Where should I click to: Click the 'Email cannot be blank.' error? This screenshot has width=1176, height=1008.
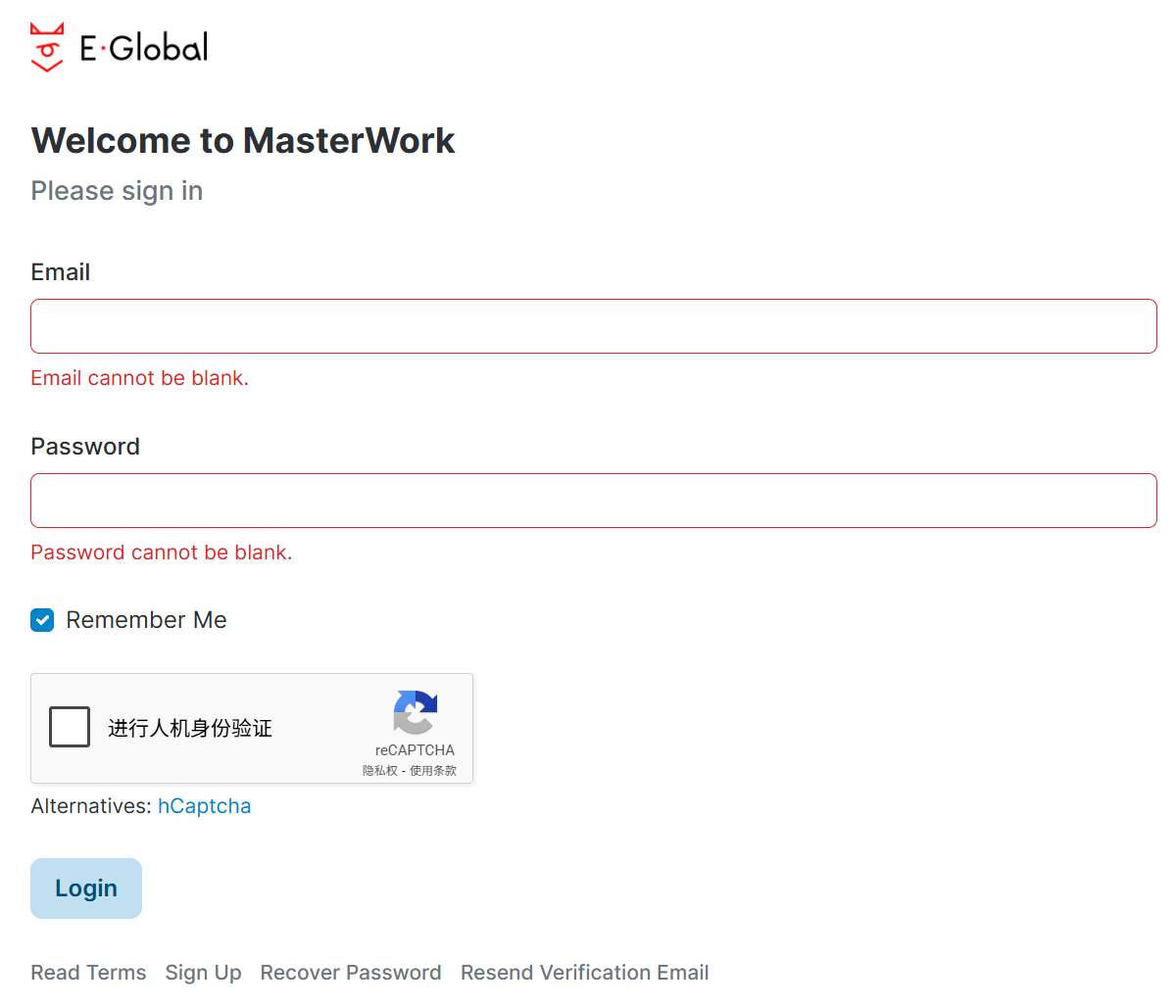(140, 378)
